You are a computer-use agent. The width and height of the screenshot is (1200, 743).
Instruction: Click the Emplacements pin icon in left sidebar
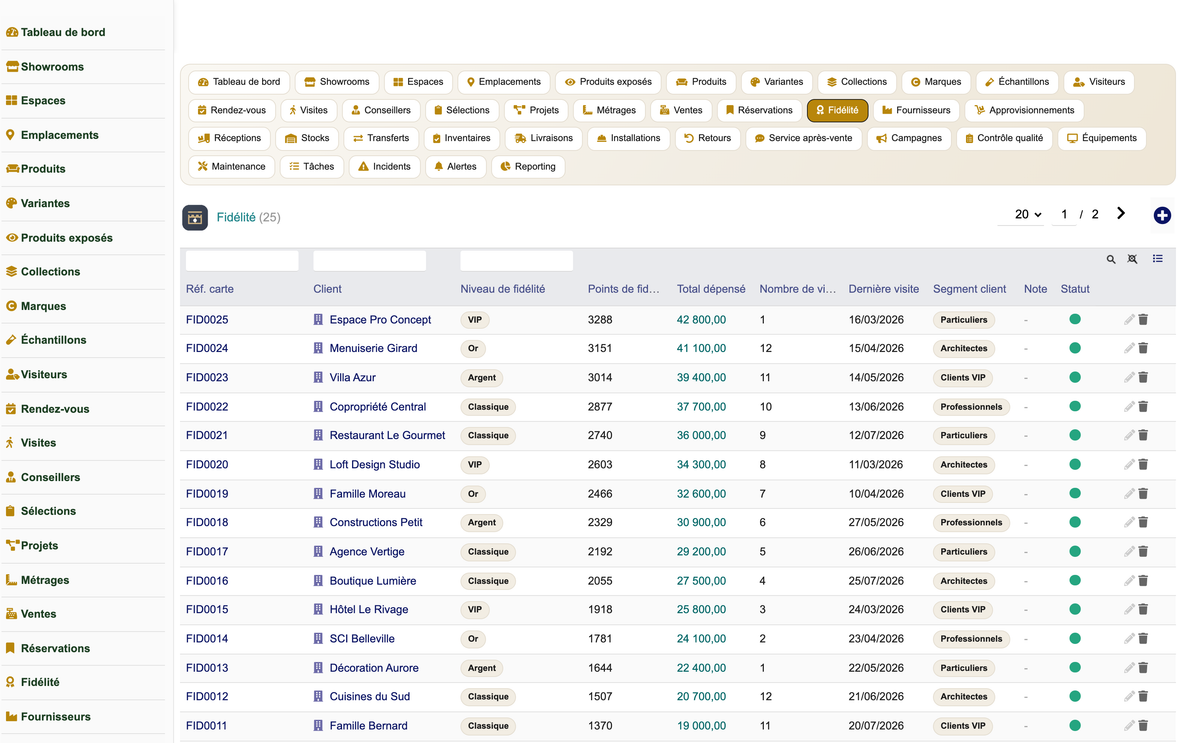pos(11,135)
